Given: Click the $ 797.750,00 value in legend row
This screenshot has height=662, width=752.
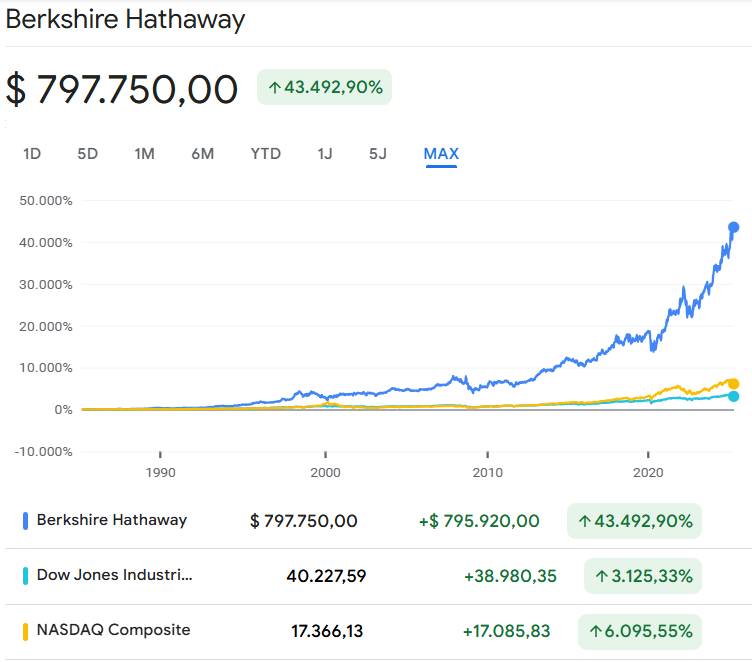Looking at the screenshot, I should click(304, 521).
